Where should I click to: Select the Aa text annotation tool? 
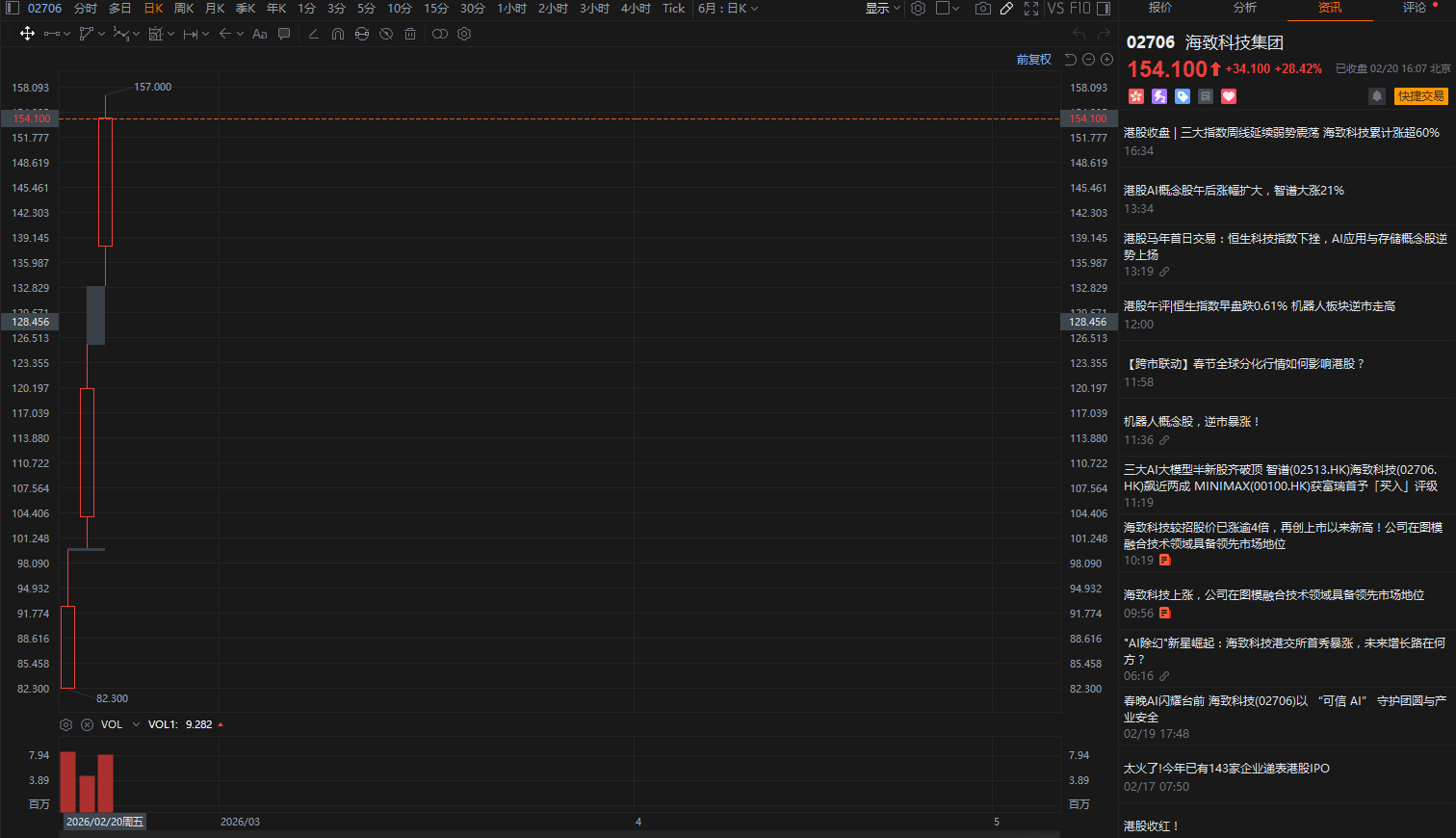(x=259, y=34)
